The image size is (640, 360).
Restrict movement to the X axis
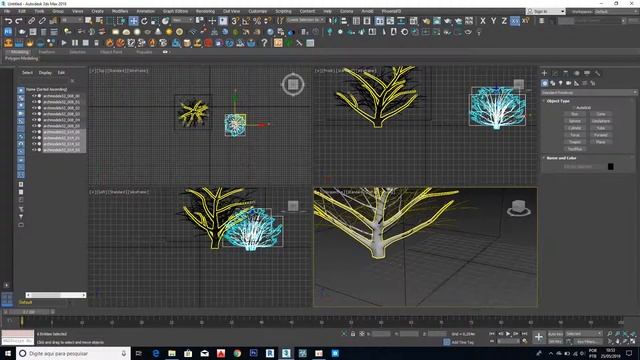point(483,21)
